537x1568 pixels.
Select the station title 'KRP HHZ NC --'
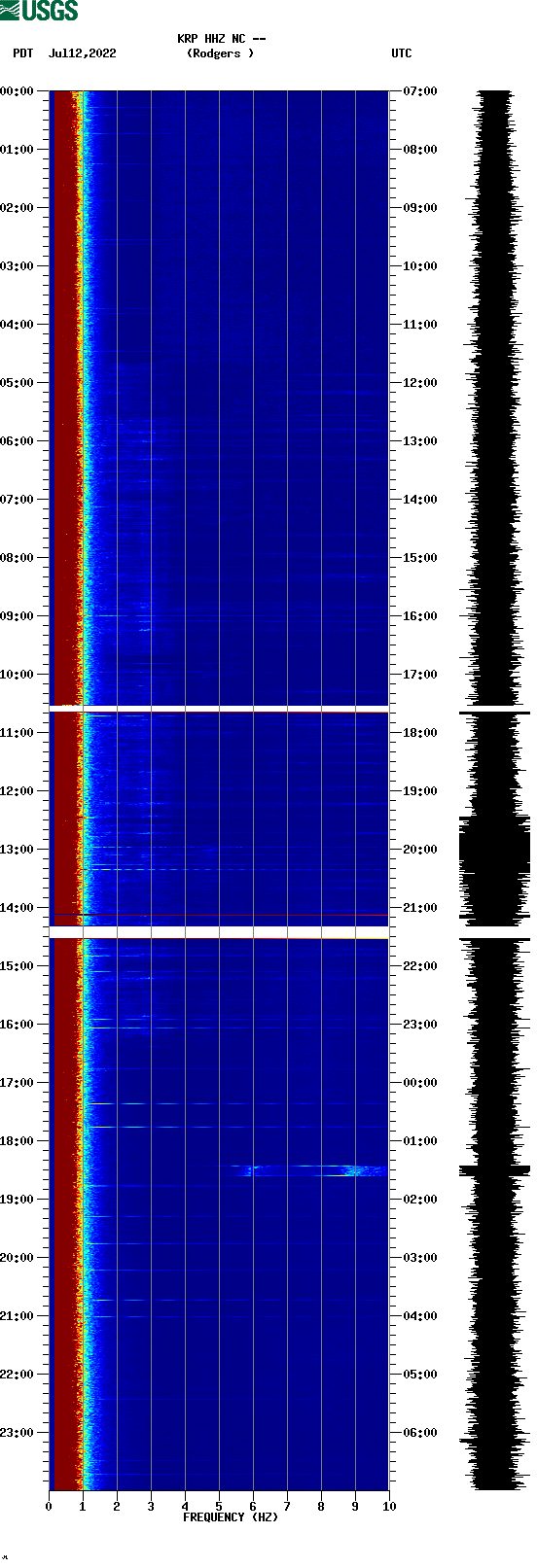click(222, 39)
